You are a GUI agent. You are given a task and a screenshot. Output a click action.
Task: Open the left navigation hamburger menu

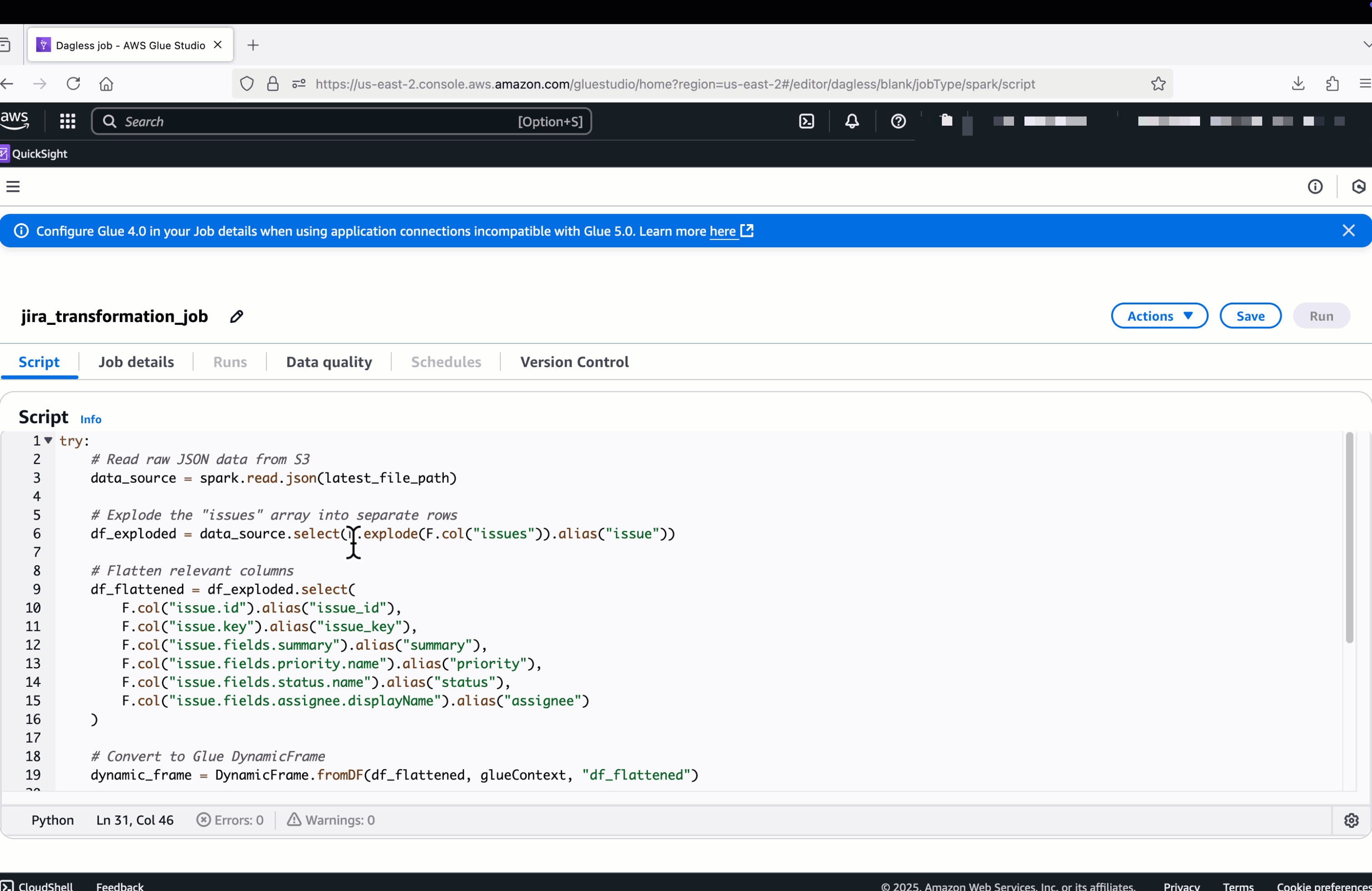tap(13, 187)
